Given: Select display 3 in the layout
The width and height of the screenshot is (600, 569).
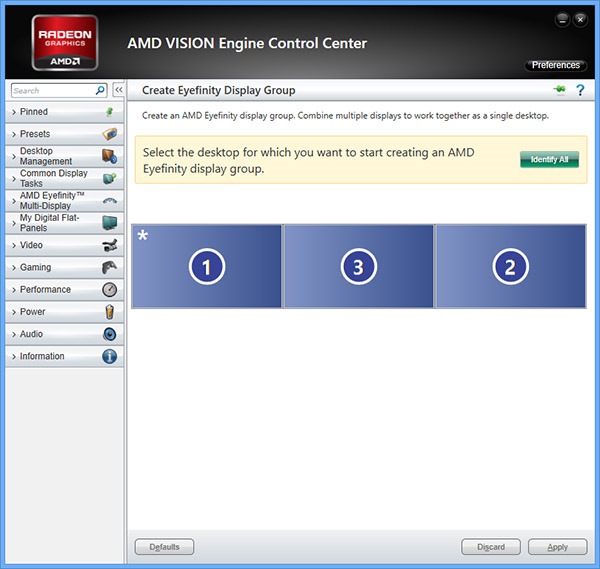Looking at the screenshot, I should pos(358,266).
